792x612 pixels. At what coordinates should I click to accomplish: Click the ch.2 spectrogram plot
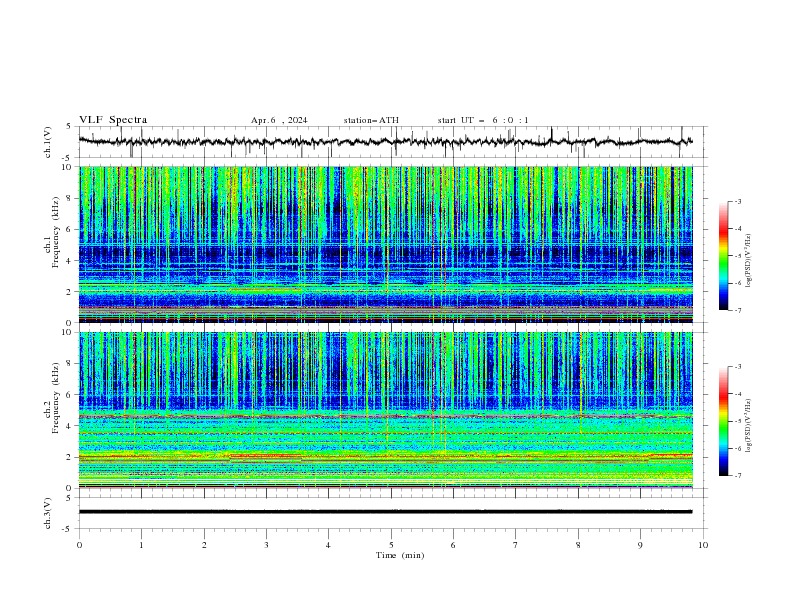tap(386, 410)
